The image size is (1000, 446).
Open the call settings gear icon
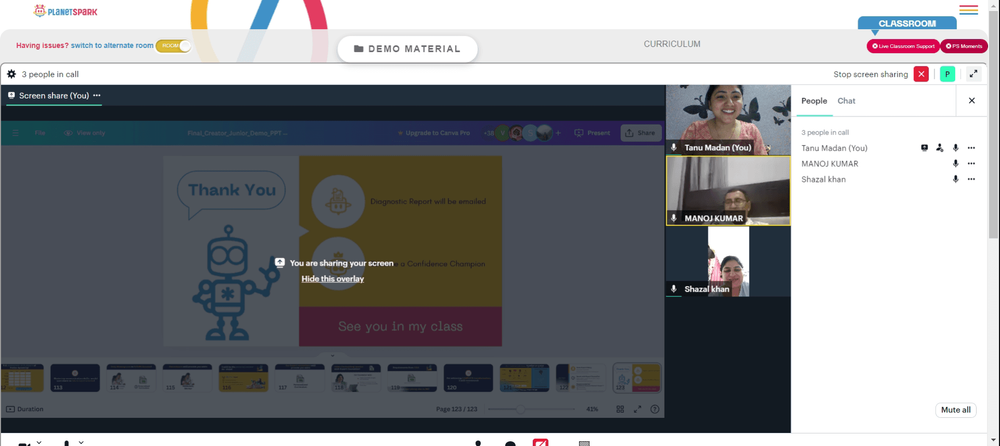(x=11, y=74)
